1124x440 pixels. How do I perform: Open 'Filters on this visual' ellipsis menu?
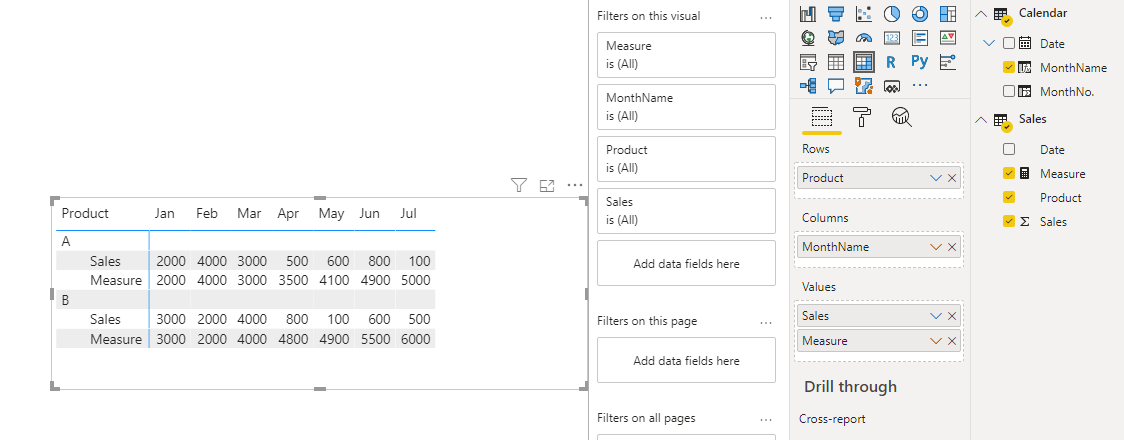766,17
